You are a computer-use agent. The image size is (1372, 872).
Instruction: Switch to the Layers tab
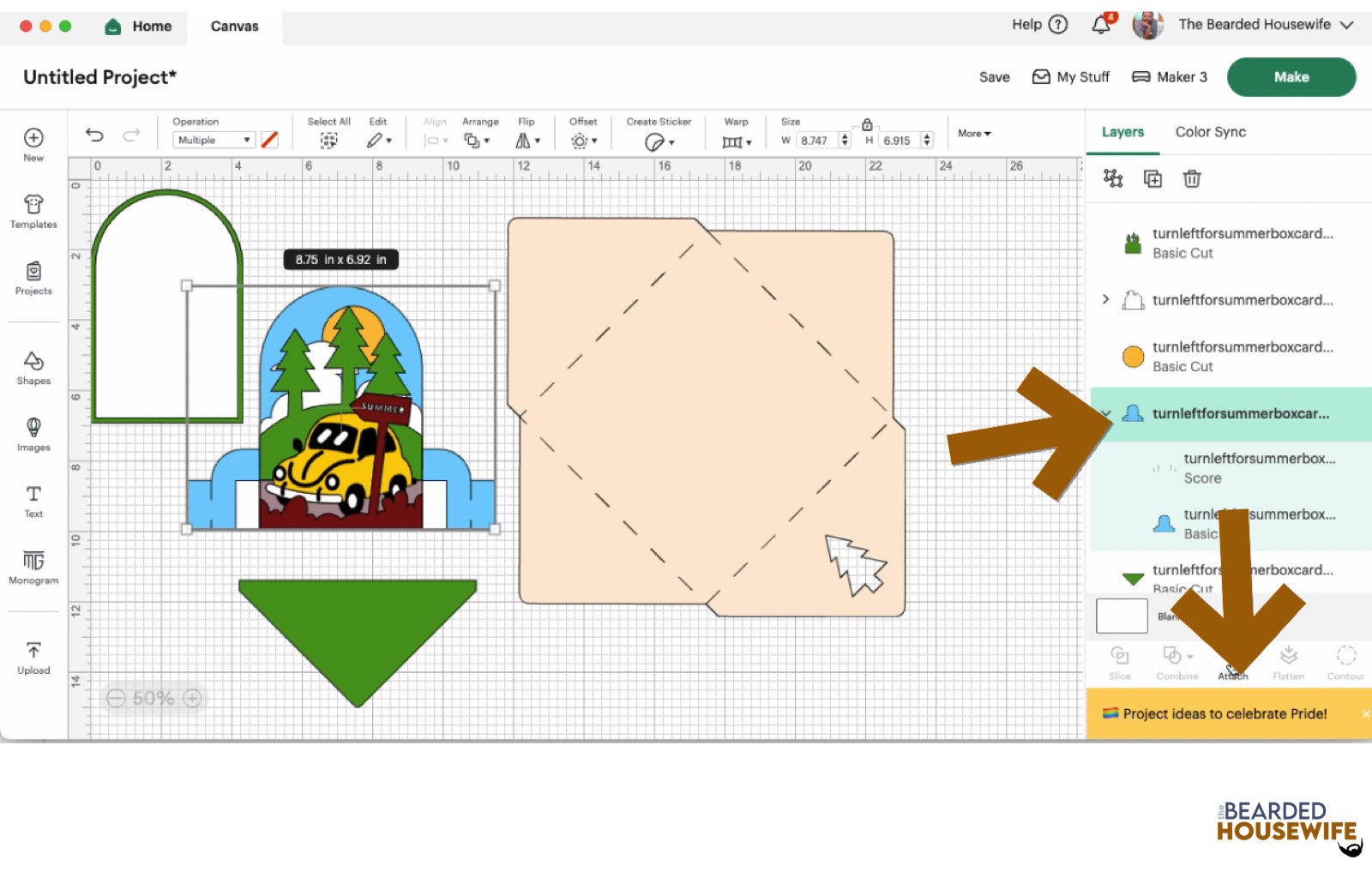pyautogui.click(x=1122, y=132)
